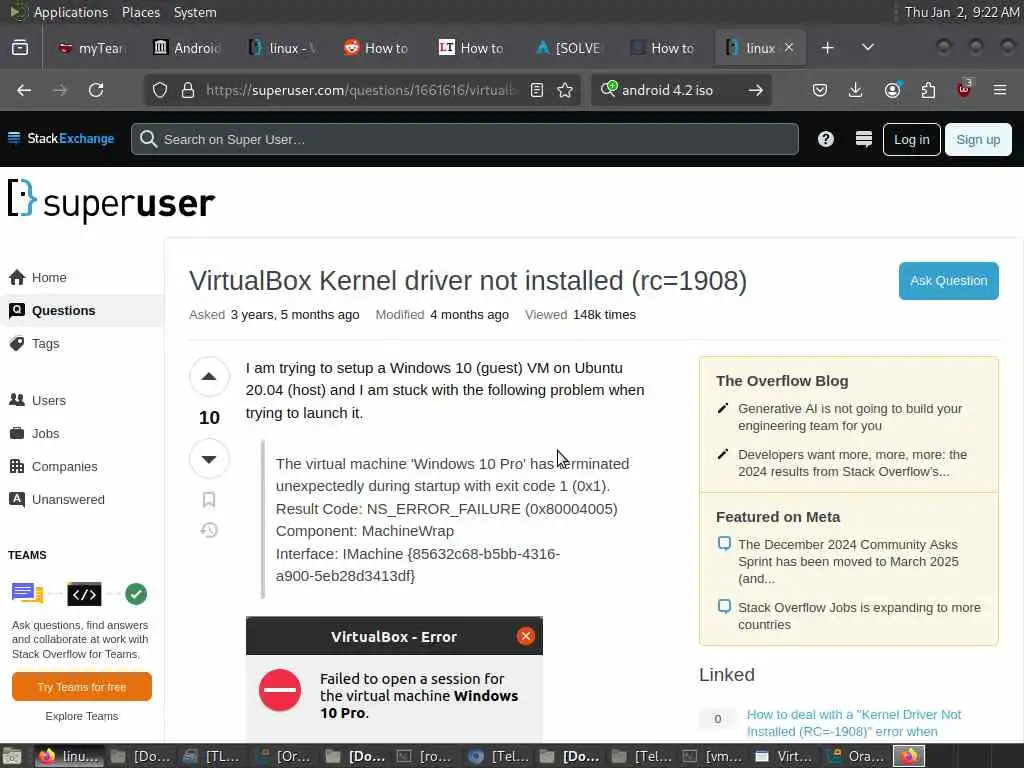The height and width of the screenshot is (768, 1024).
Task: Save the question with bookmark icon
Action: (x=209, y=500)
